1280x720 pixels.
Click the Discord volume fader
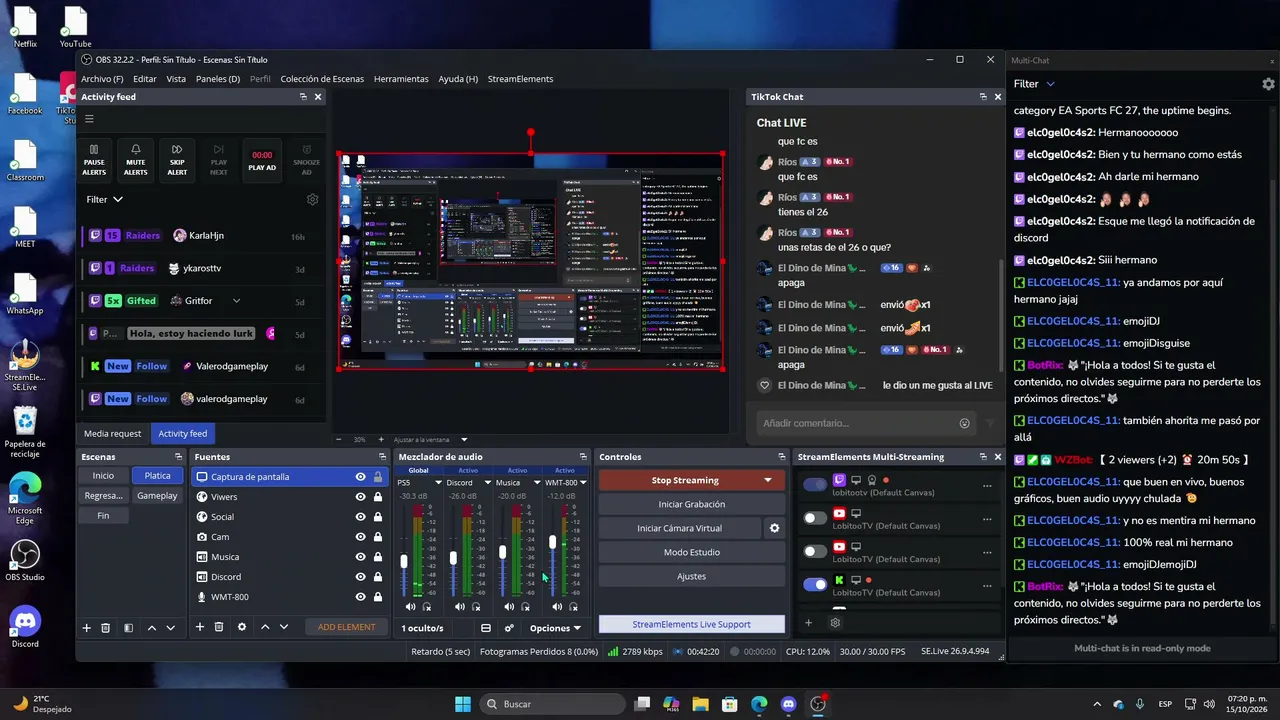click(x=453, y=558)
